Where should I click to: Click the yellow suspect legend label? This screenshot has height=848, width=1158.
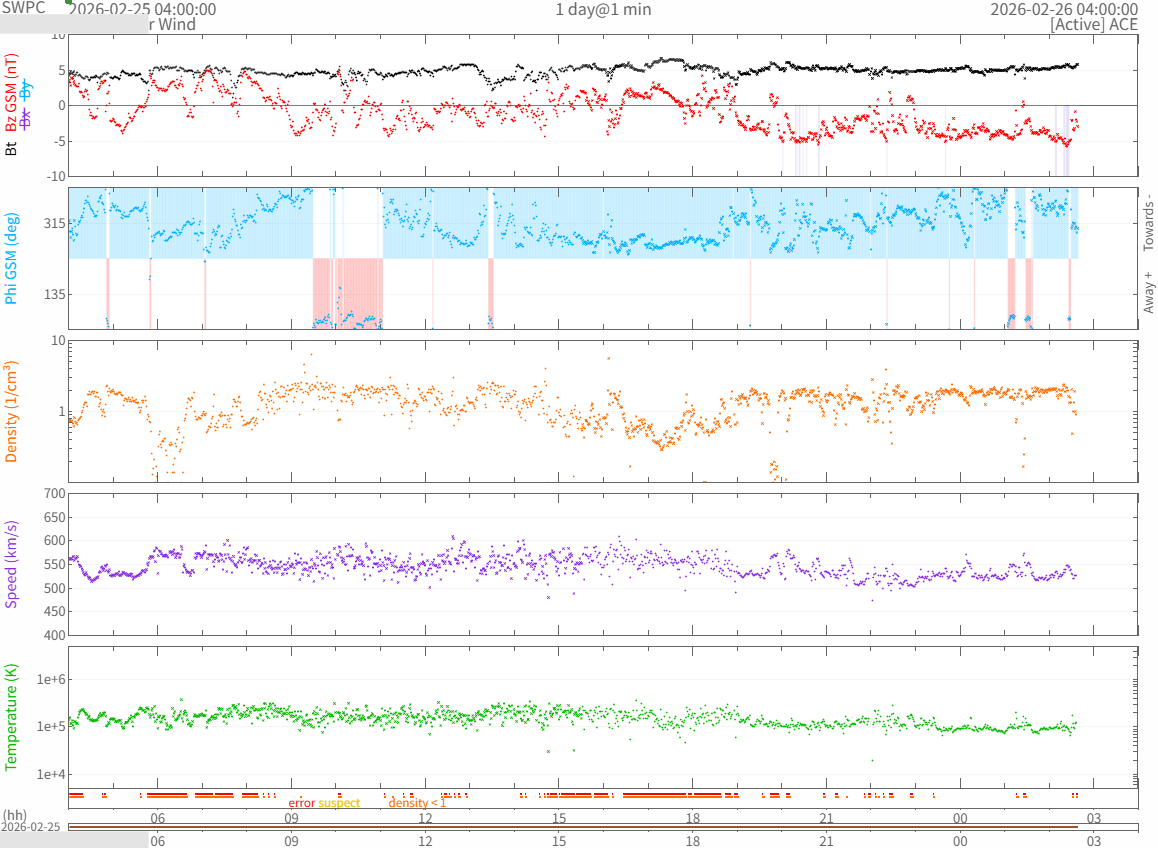point(339,803)
